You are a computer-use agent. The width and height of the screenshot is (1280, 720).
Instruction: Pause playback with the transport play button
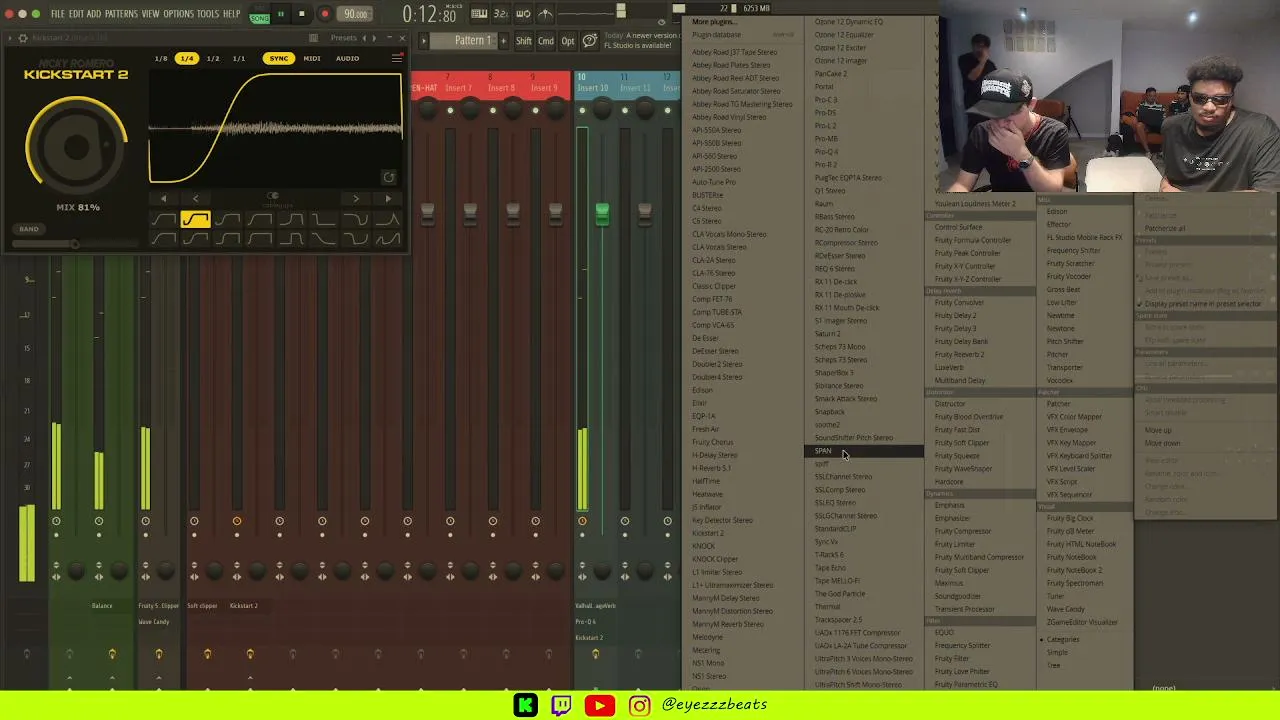point(281,14)
